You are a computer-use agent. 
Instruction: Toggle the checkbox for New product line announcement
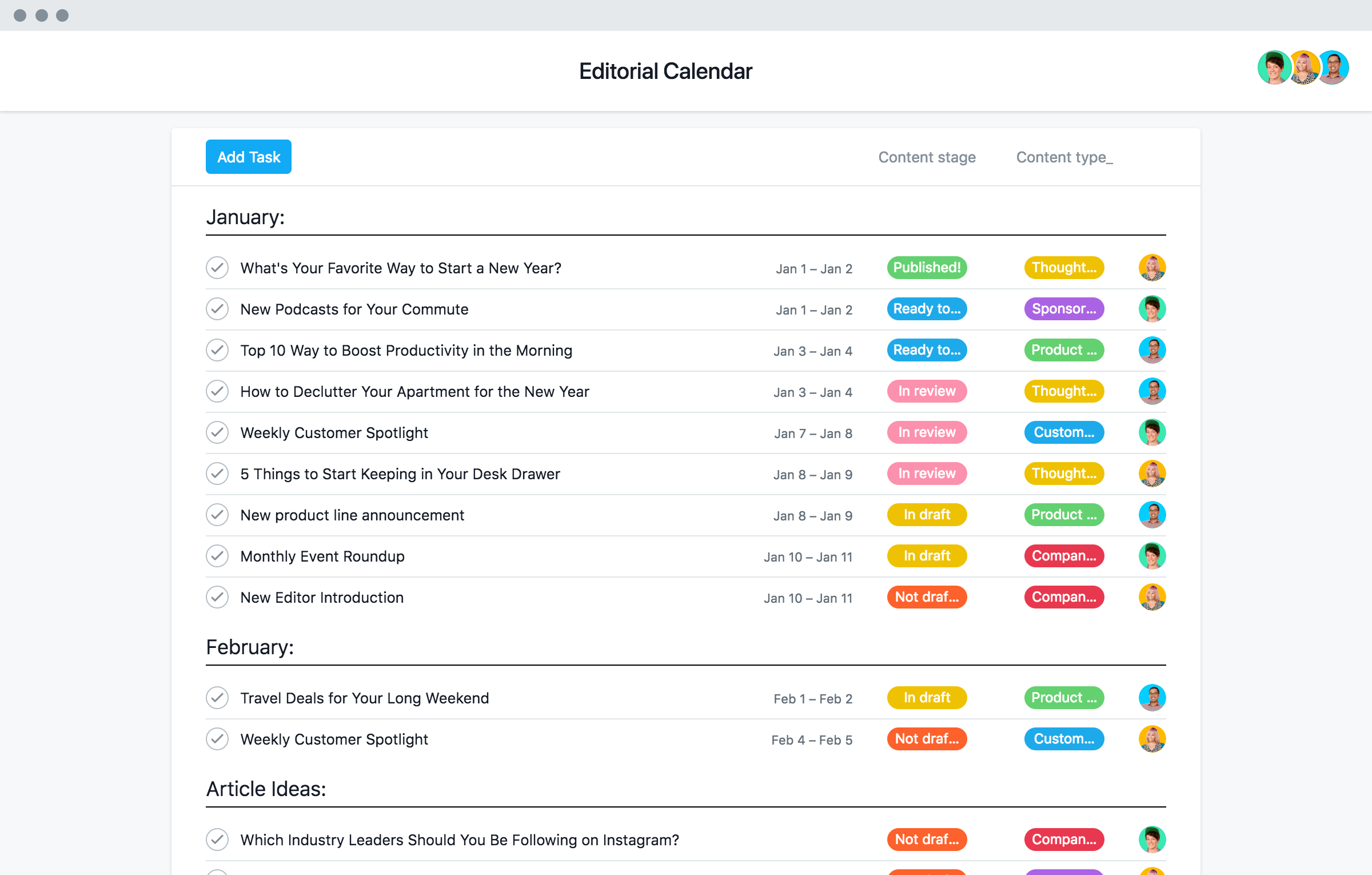click(x=219, y=514)
